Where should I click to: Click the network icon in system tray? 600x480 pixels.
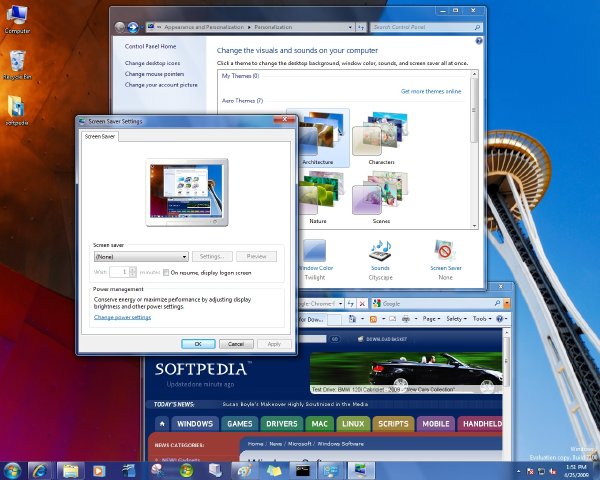click(541, 472)
